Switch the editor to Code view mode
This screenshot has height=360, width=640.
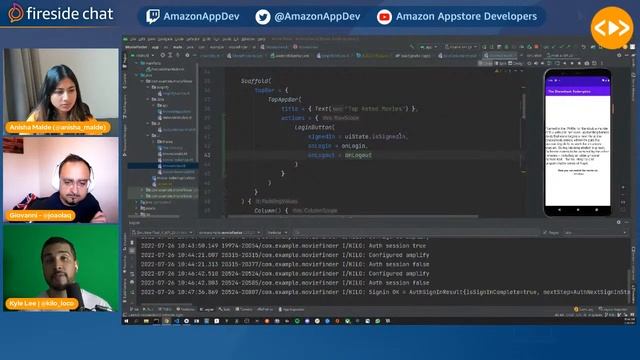(x=485, y=63)
